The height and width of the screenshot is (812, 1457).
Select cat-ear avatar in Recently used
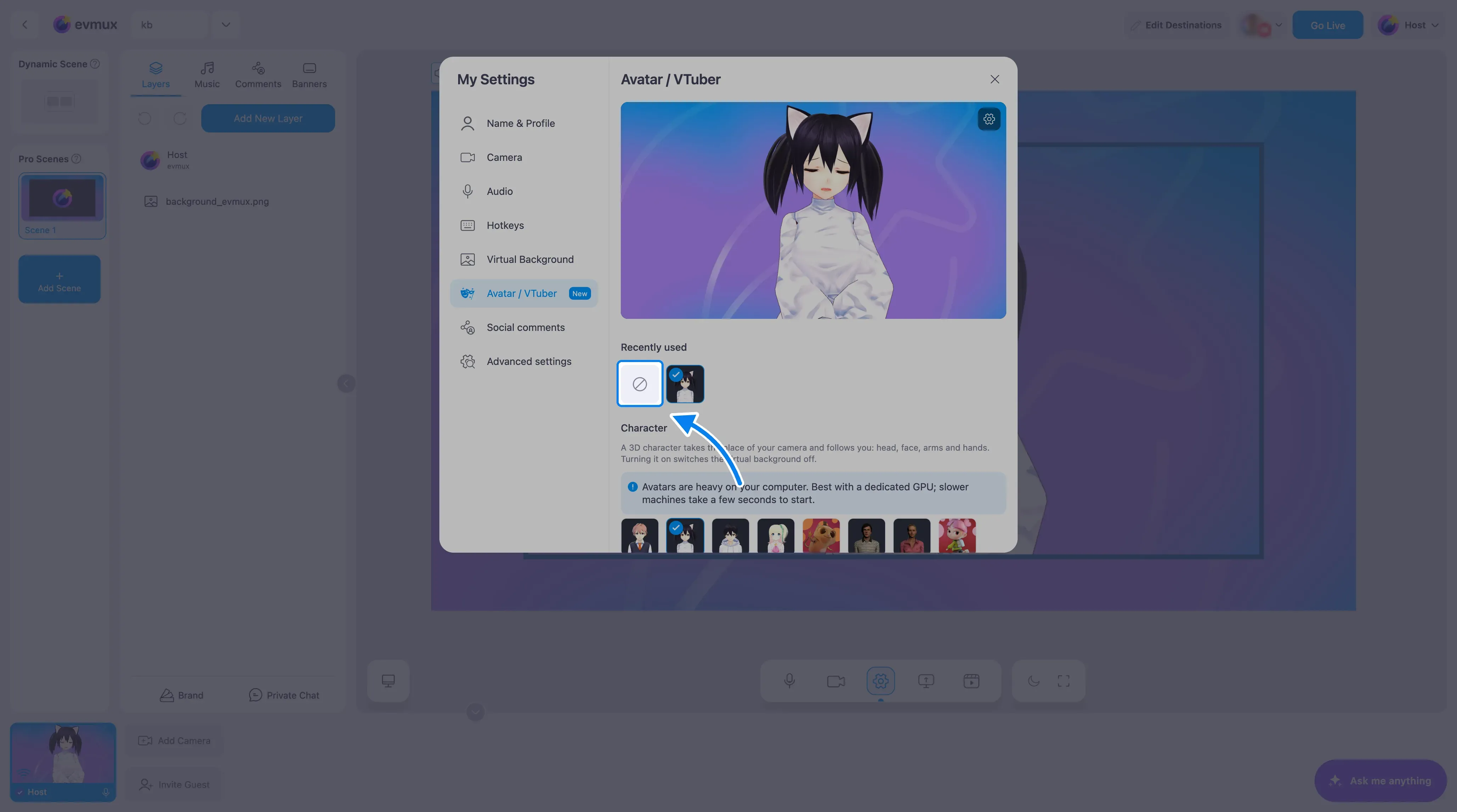coord(685,384)
